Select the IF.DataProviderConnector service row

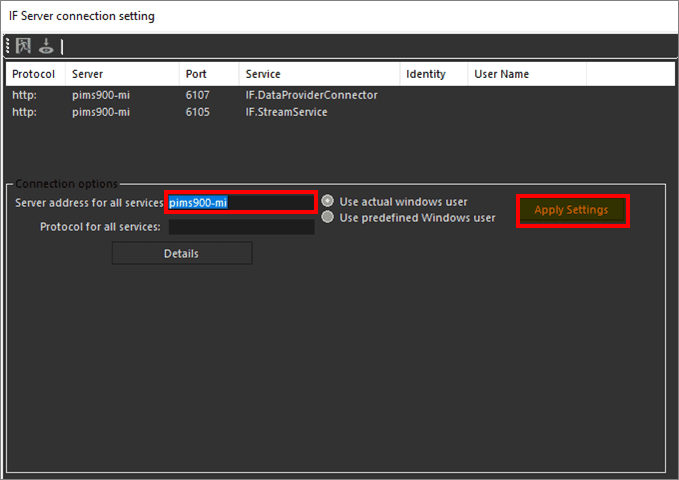(x=340, y=95)
